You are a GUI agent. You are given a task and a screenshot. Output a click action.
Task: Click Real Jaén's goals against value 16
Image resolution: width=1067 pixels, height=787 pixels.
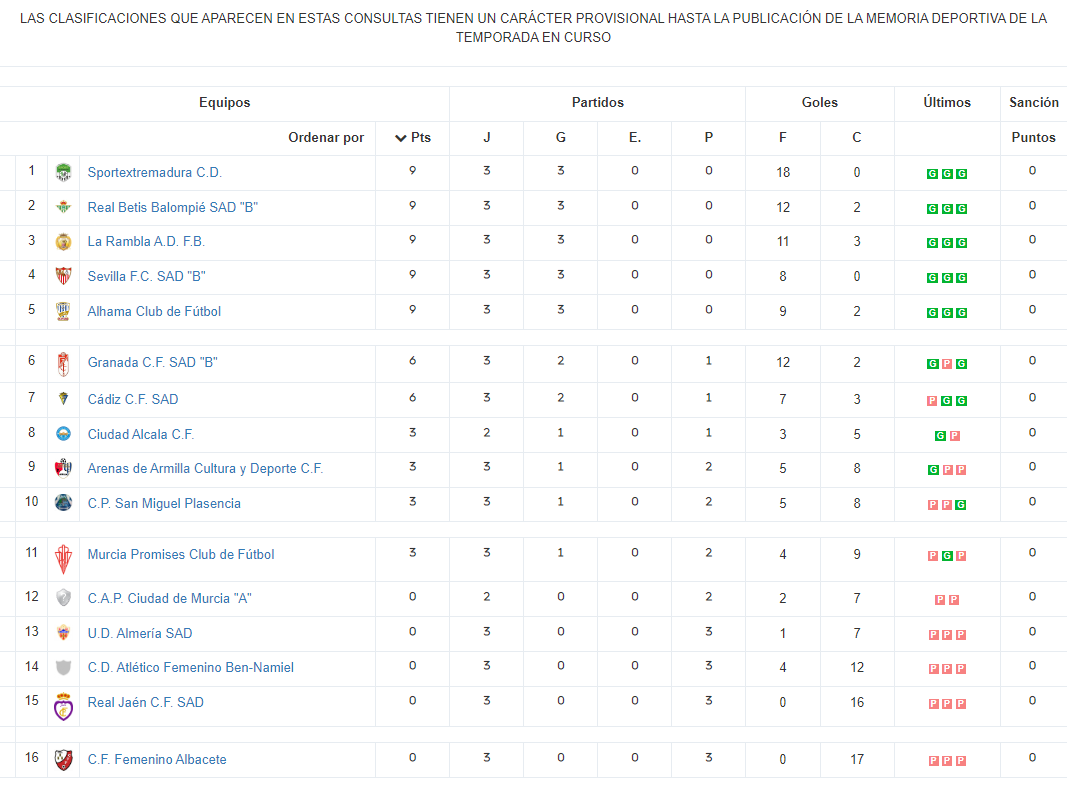click(857, 703)
